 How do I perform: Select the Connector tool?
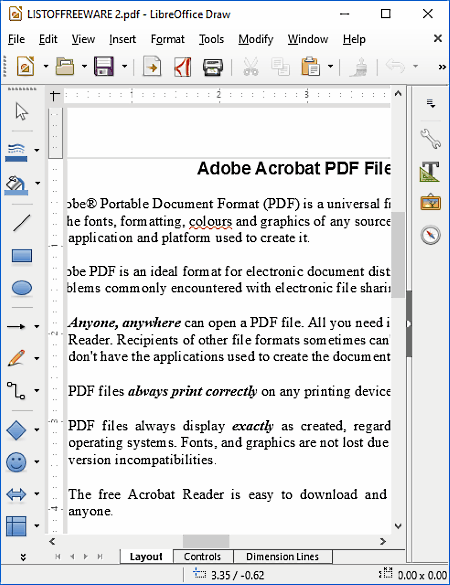pos(16,391)
